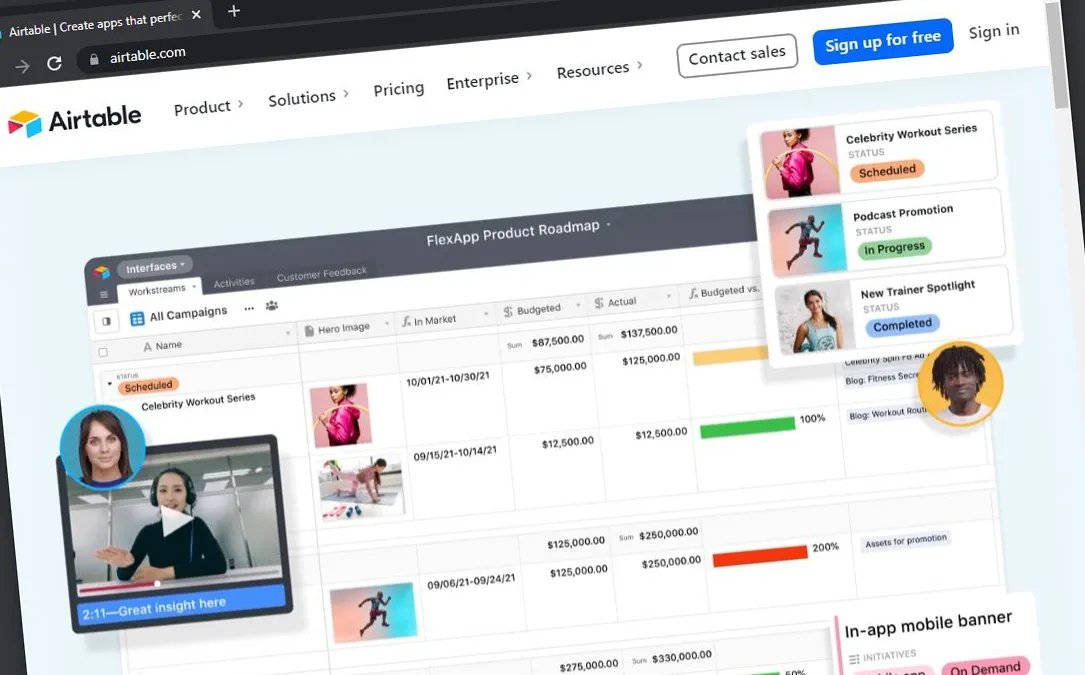Click the 10/01/21-10/30/21 date cell
This screenshot has width=1085, height=675.
(448, 379)
